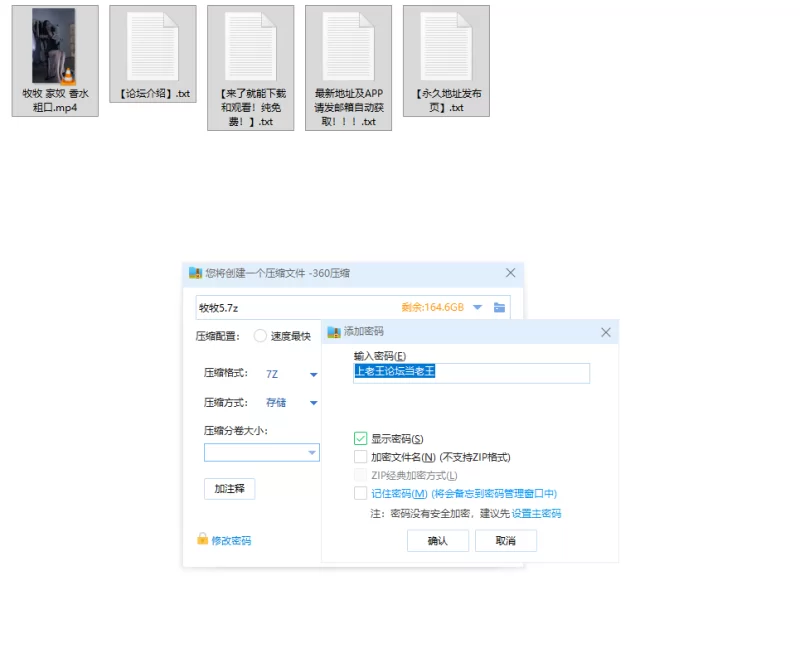Click the 剩余:164.6GB free space text
Screen dimensions: 800x653
click(x=433, y=307)
